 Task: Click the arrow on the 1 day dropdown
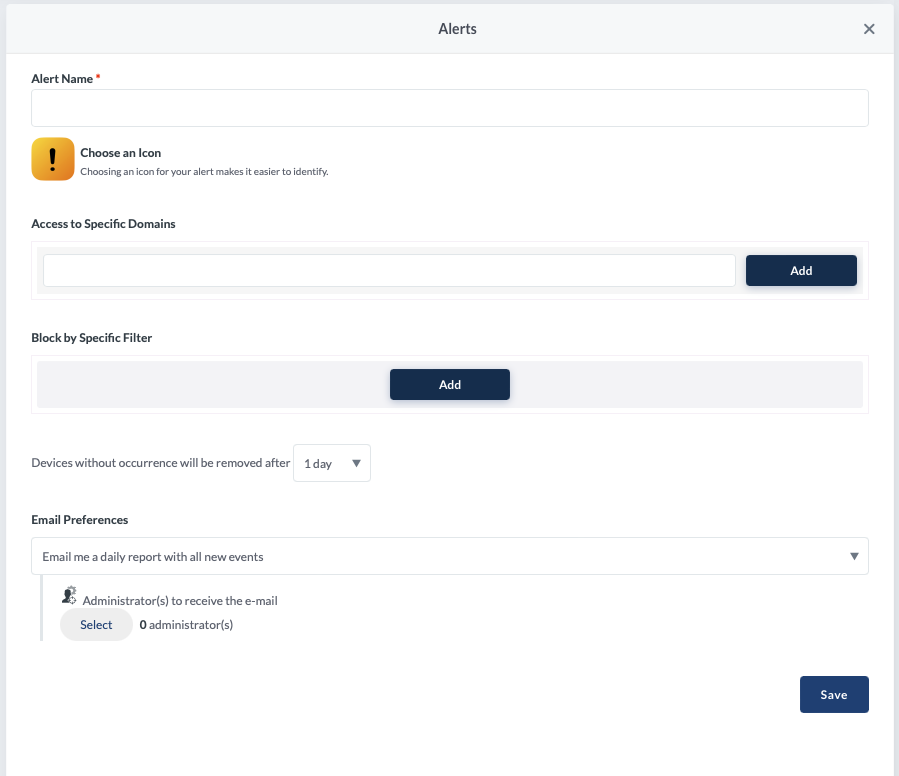(357, 463)
